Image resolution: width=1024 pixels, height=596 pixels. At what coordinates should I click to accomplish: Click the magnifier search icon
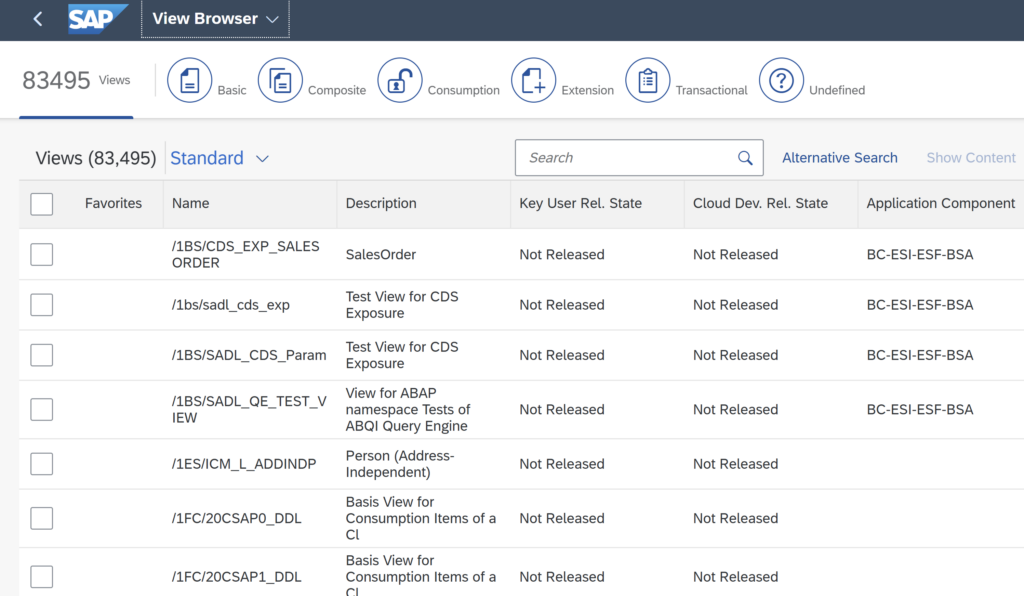tap(745, 158)
